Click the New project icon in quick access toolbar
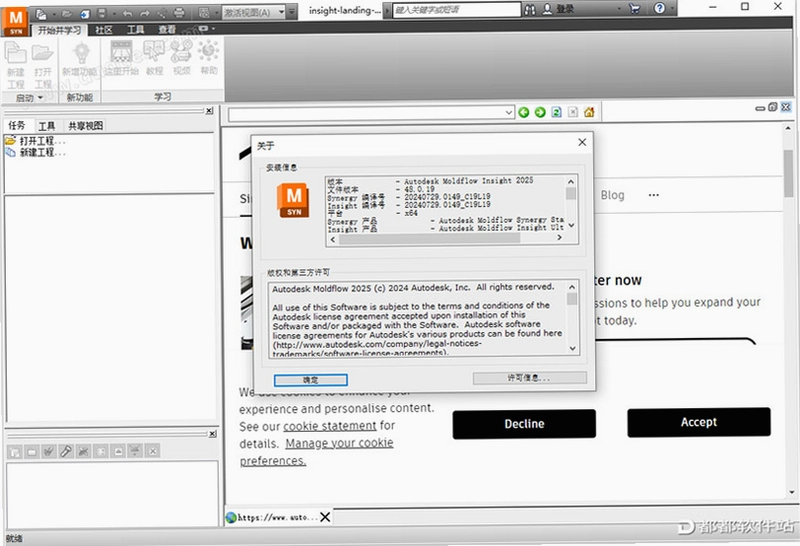Screen dimensions: 800x546 (x=41, y=14)
